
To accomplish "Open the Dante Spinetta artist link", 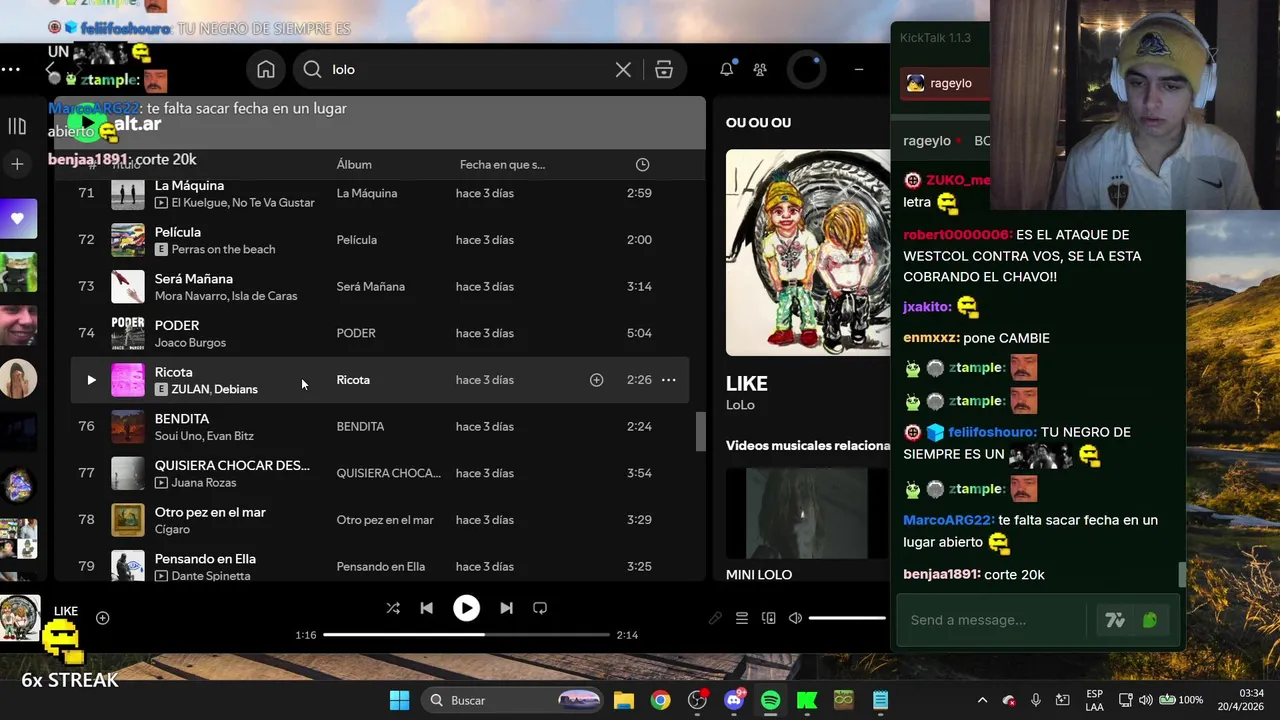I will point(211,576).
